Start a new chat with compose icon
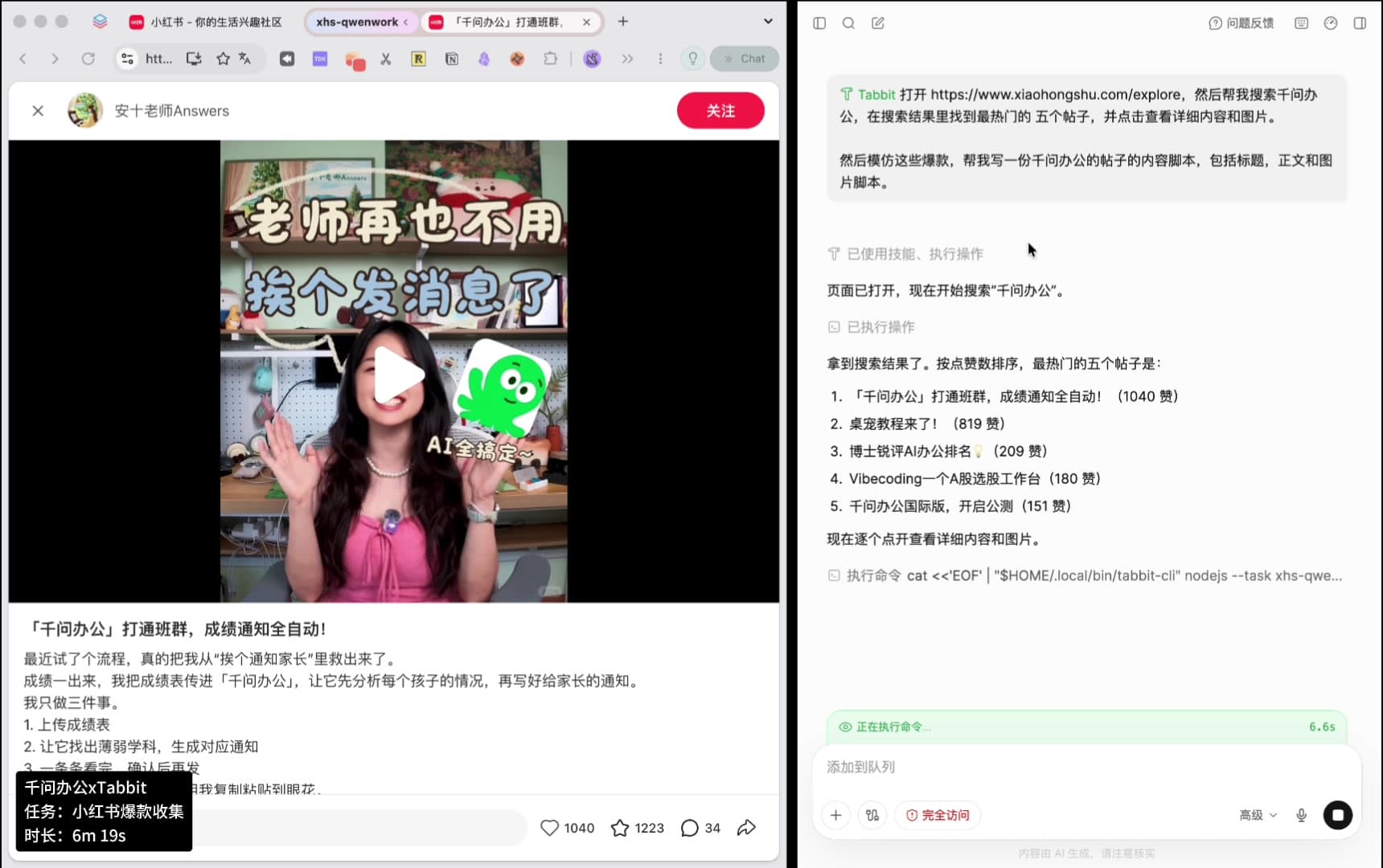Image resolution: width=1383 pixels, height=868 pixels. pos(878,23)
